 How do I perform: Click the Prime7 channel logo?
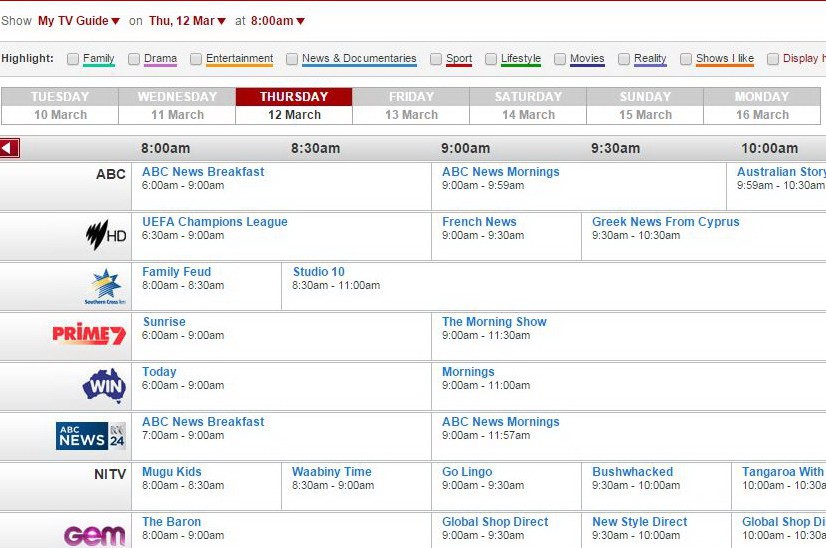tap(89, 334)
